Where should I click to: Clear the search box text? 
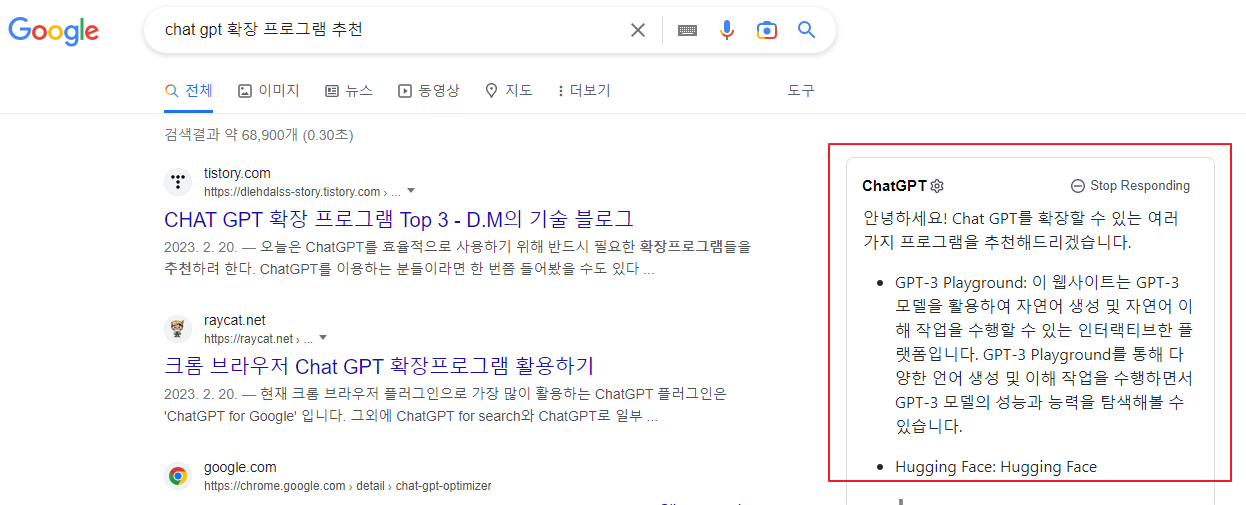638,30
